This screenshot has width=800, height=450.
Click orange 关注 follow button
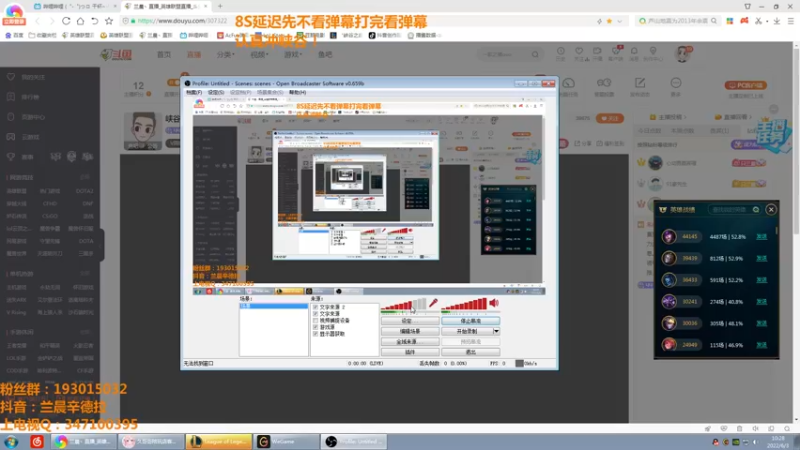[x=609, y=118]
